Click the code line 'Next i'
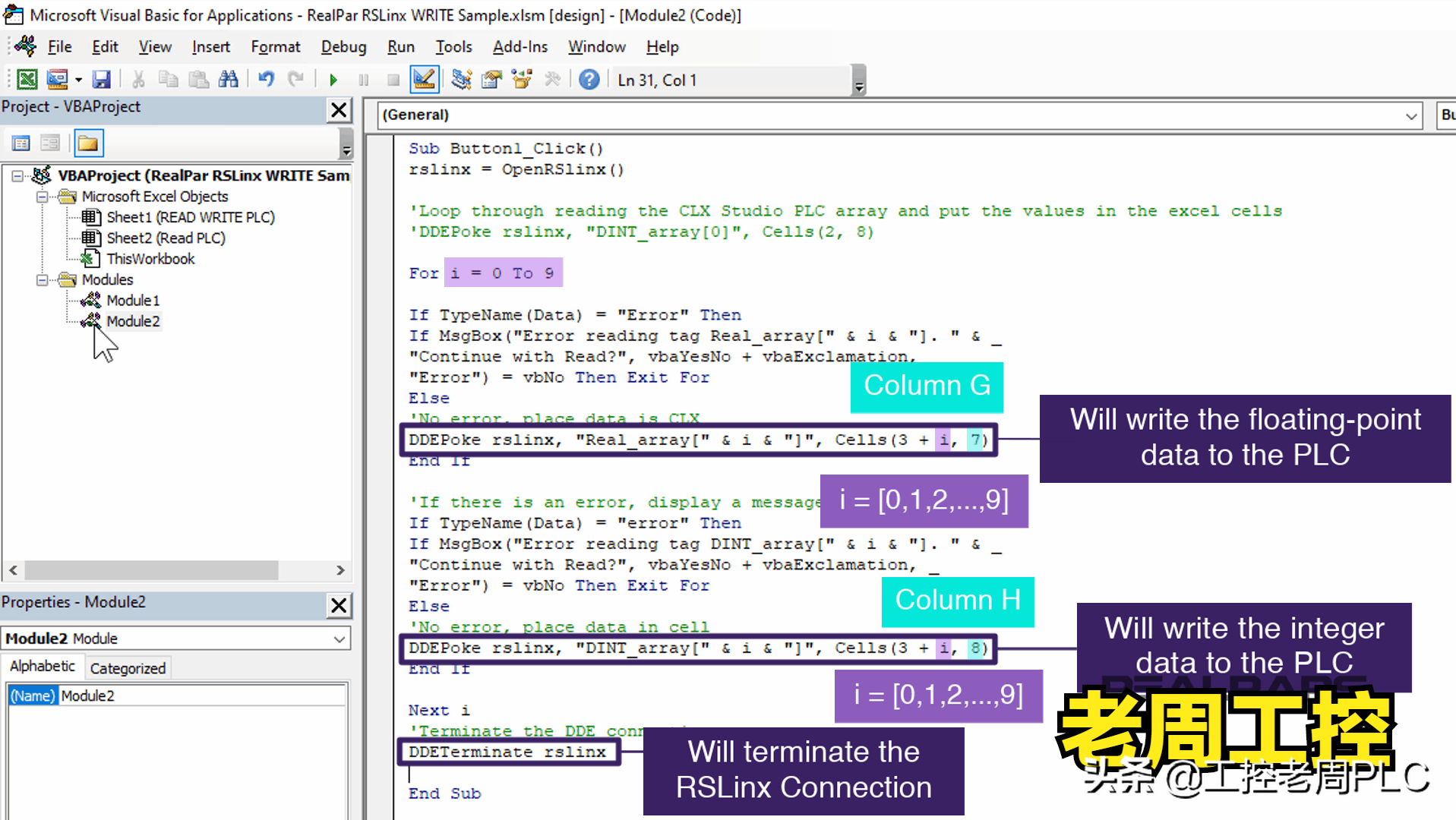This screenshot has height=820, width=1456. [x=439, y=710]
